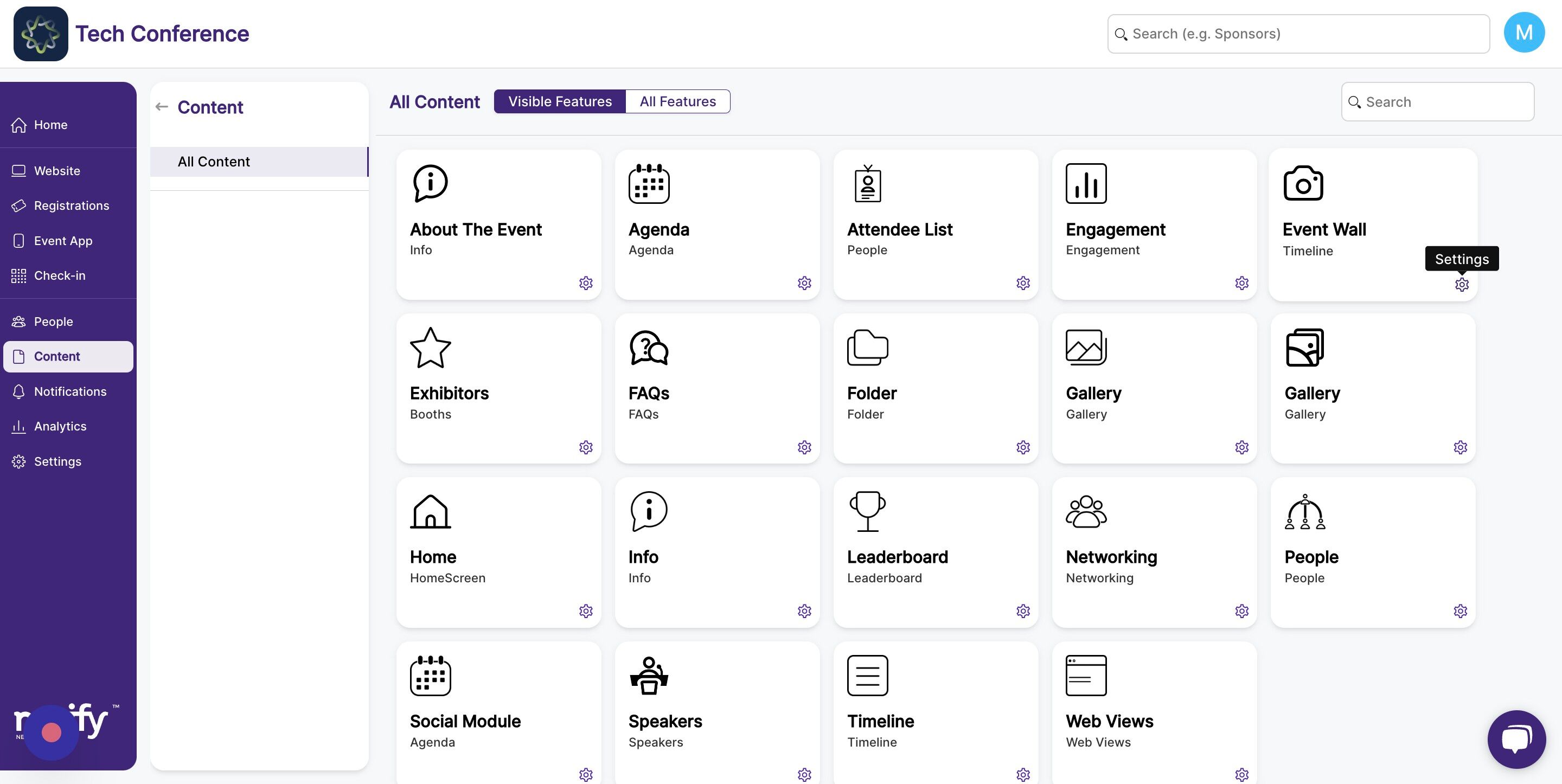Open the Tech Conference logo
Viewport: 1562px width, 784px height.
[41, 34]
